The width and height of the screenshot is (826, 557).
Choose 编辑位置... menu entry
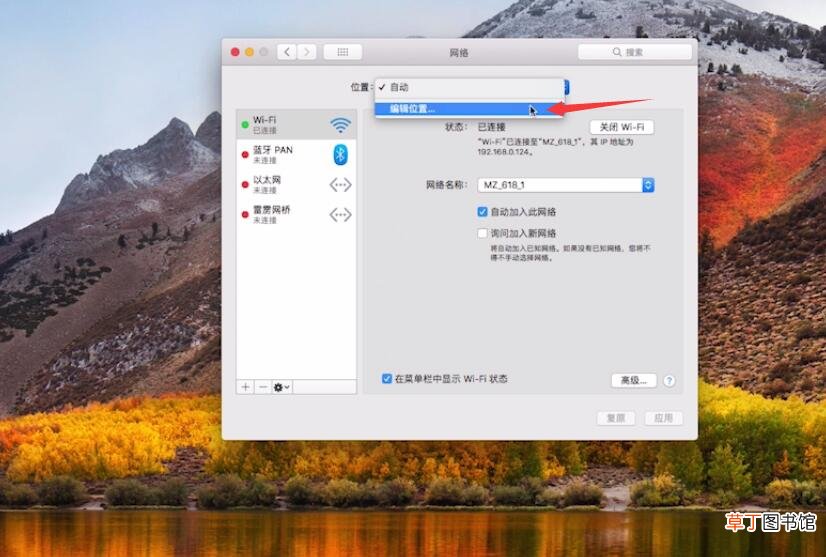click(469, 109)
